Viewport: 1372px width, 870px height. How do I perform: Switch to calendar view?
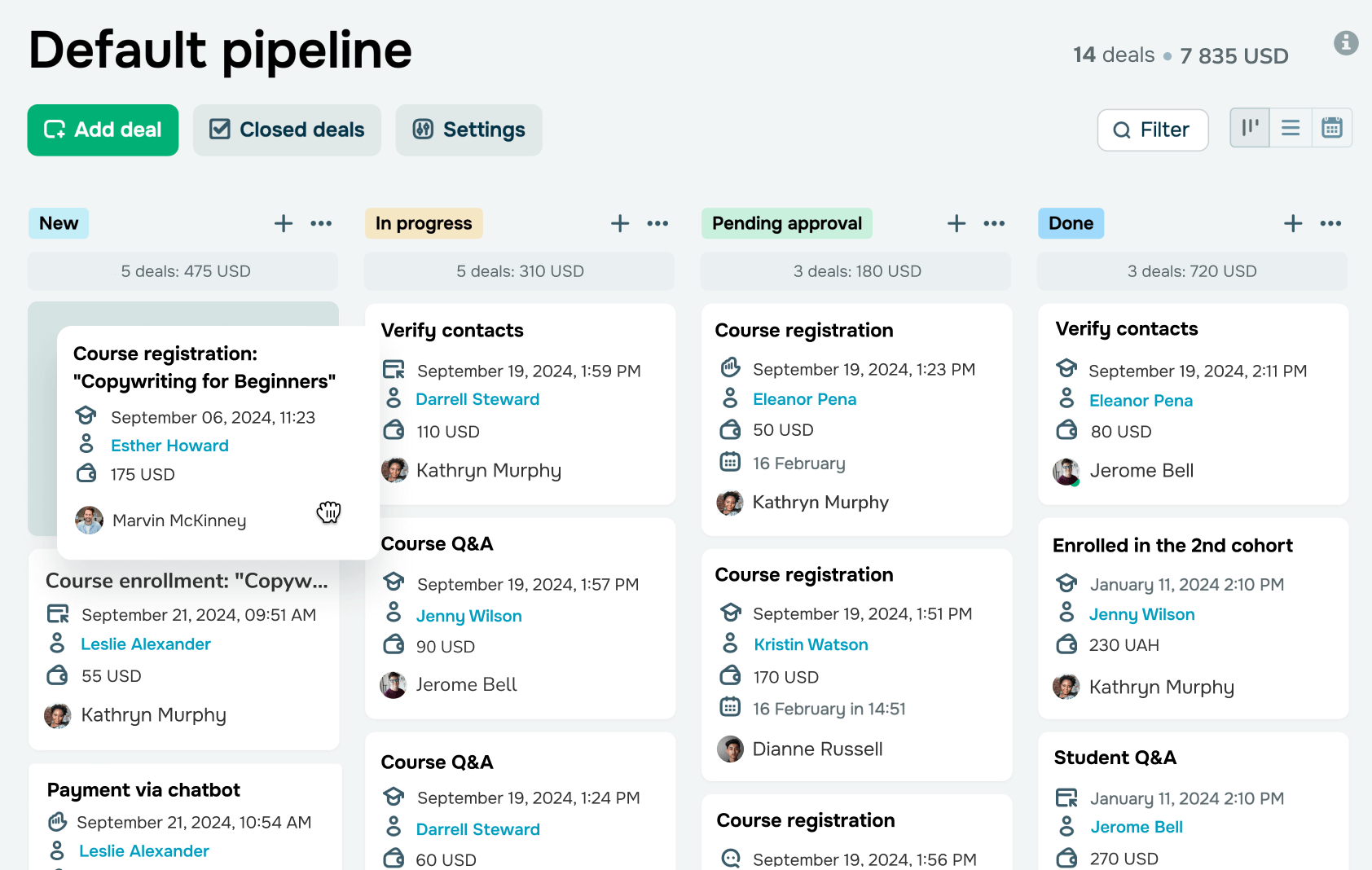[x=1332, y=128]
